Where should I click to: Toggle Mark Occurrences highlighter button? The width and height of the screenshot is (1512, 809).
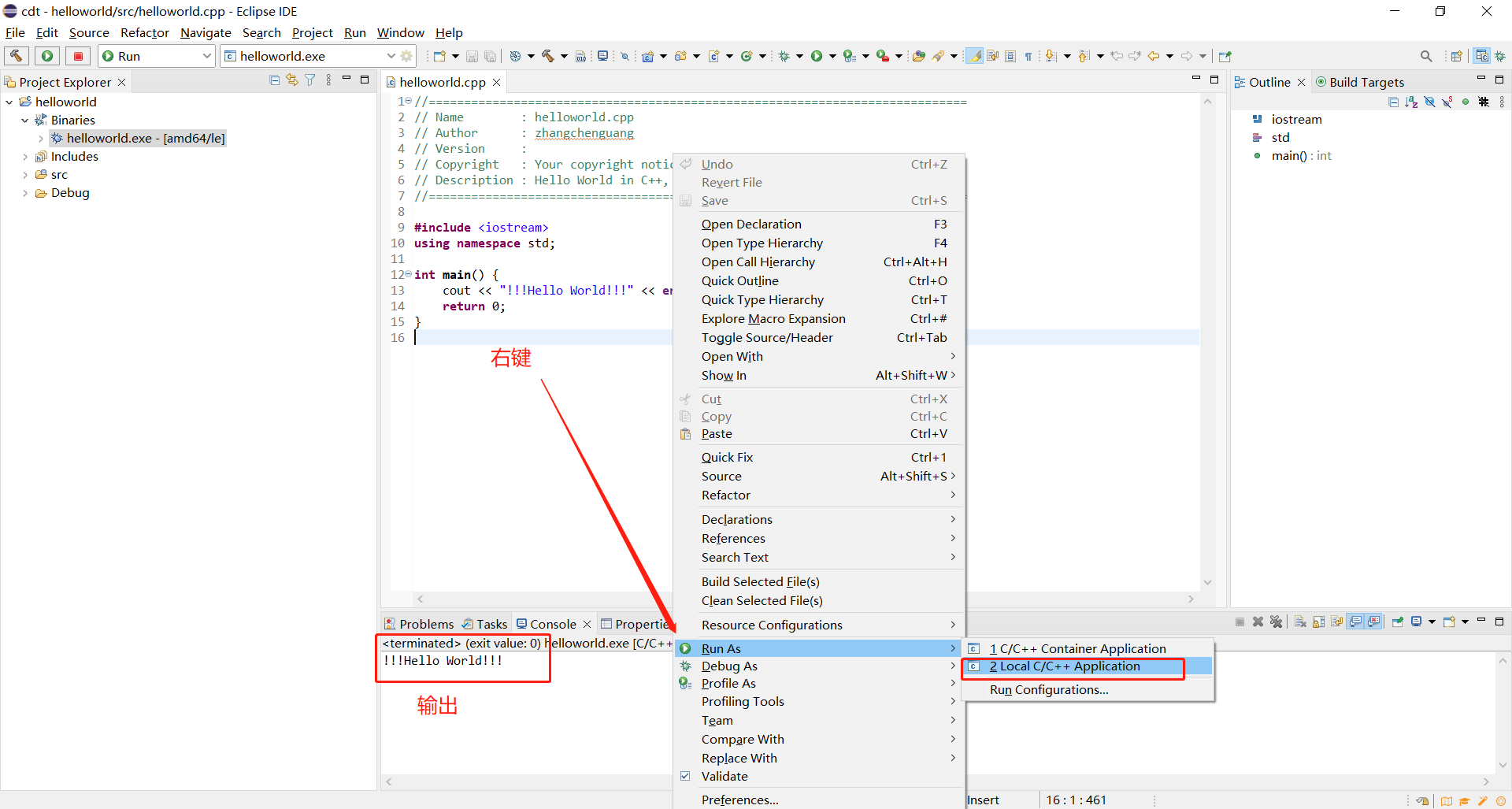[974, 56]
